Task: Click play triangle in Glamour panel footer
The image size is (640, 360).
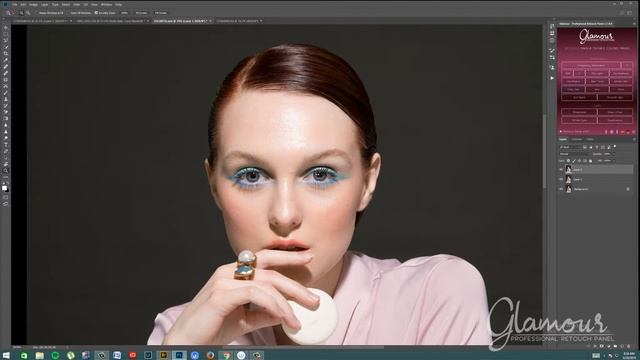Action: 561,132
